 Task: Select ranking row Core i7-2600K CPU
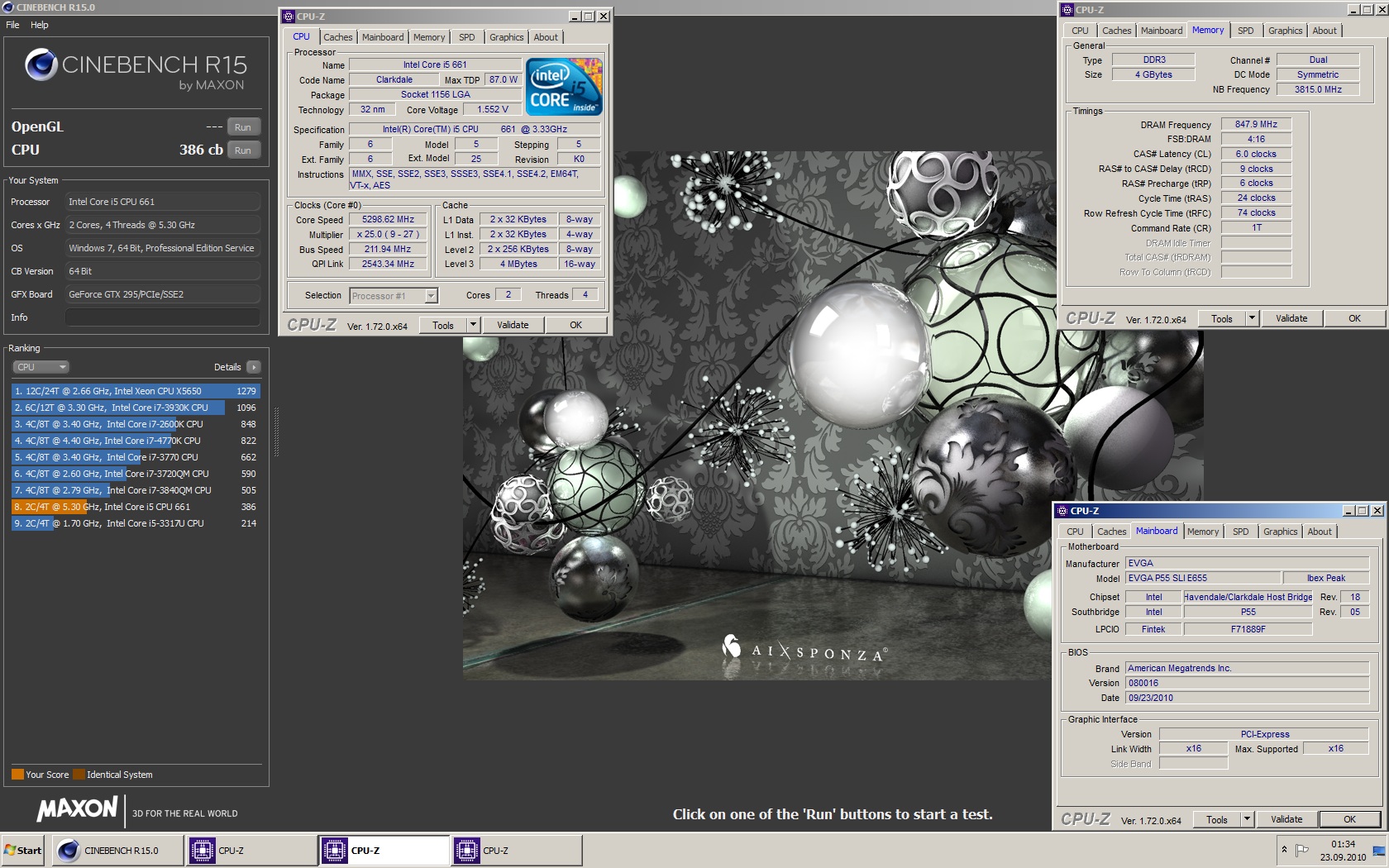click(136, 424)
